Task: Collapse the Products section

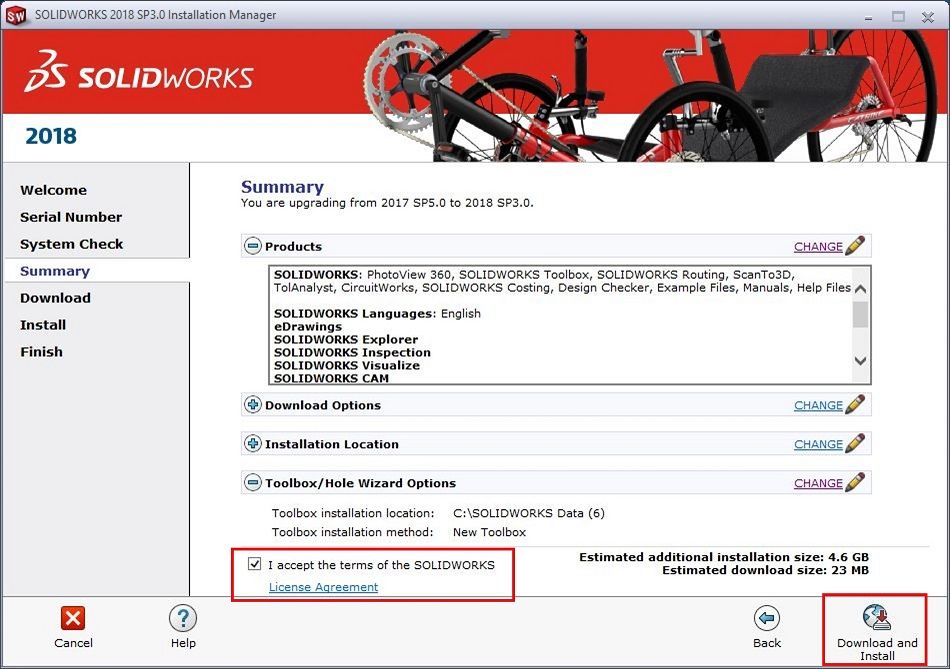Action: 253,246
